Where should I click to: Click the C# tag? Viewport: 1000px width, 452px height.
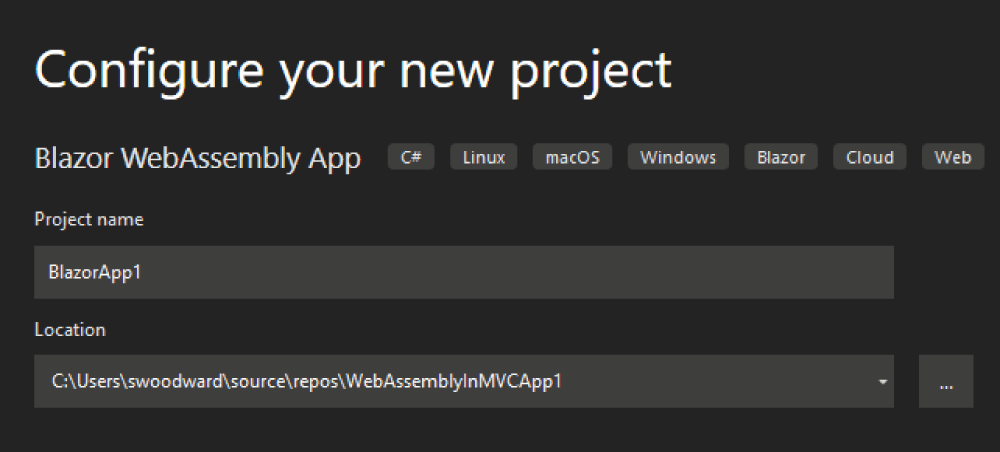(x=411, y=157)
